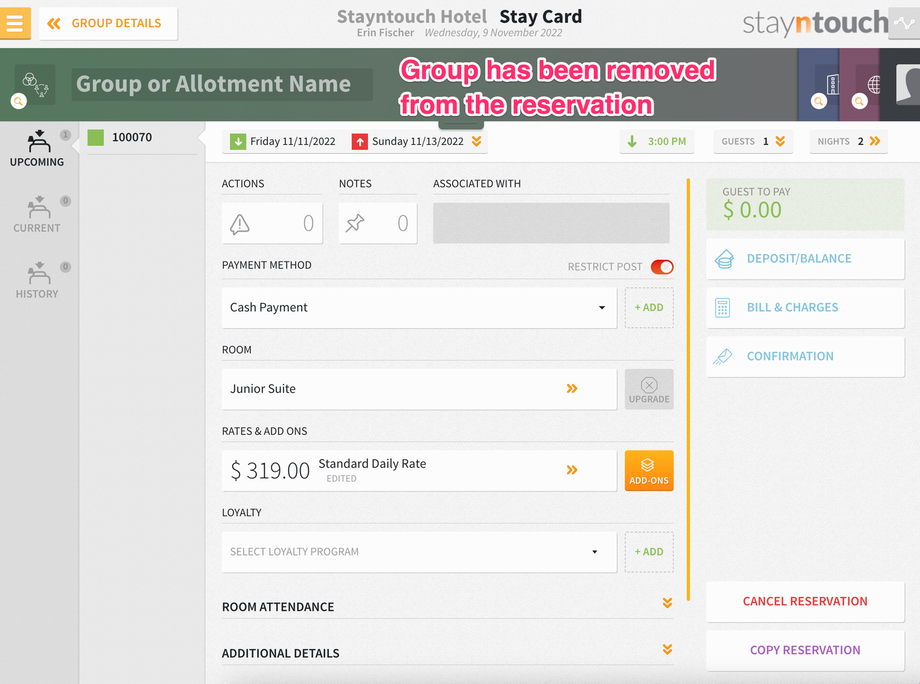Click the Group or Allotment Name field
The image size is (920, 684).
point(222,84)
